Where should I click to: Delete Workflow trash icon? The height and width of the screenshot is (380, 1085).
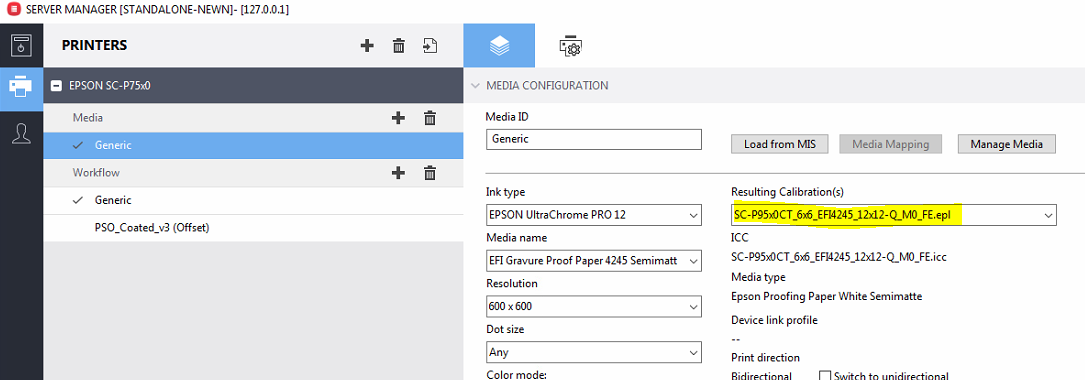click(430, 172)
